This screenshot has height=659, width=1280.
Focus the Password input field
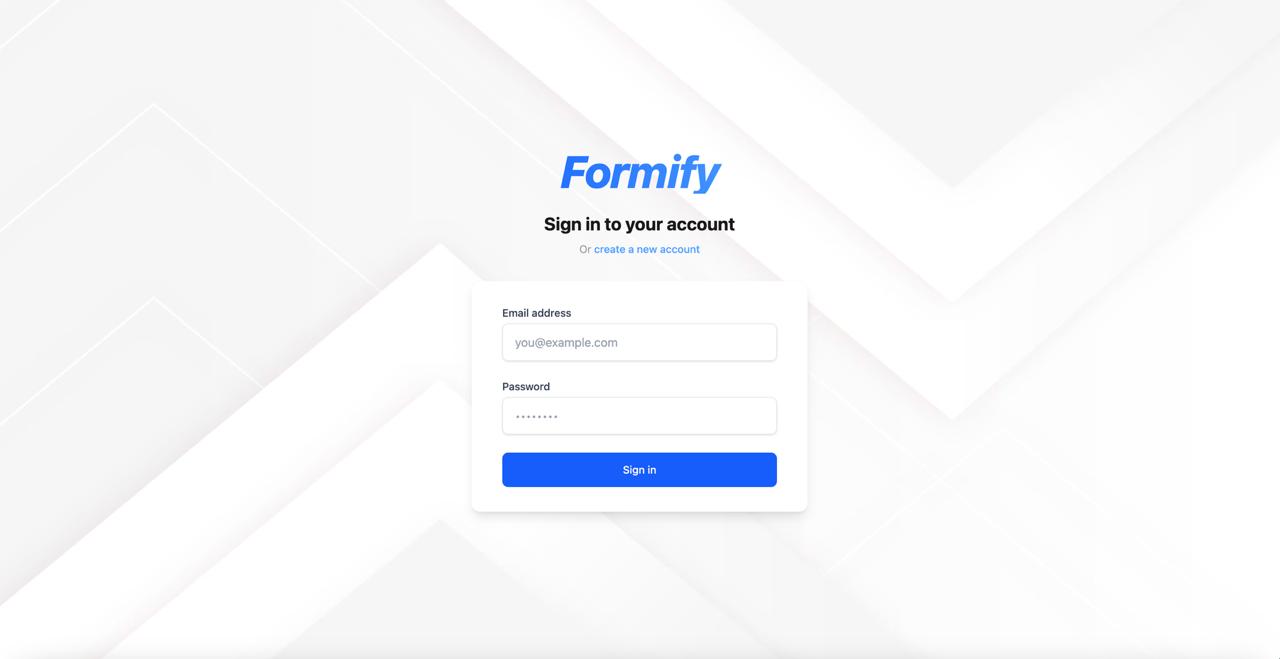(639, 416)
